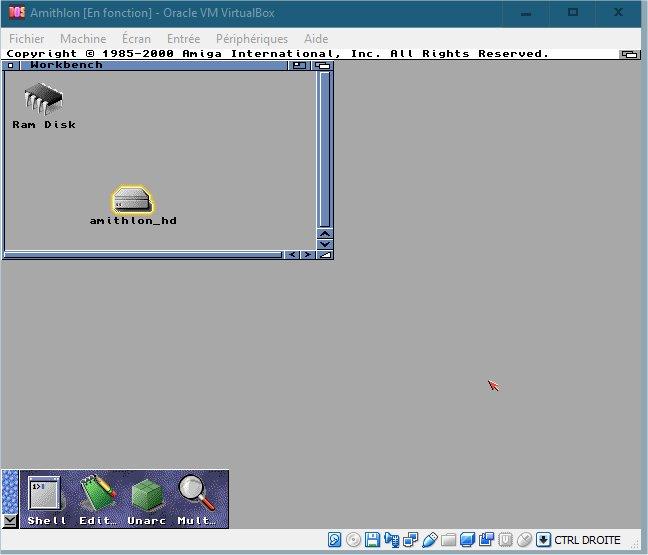Screen dimensions: 648x555
Task: Click the network status icon
Action: click(410, 540)
